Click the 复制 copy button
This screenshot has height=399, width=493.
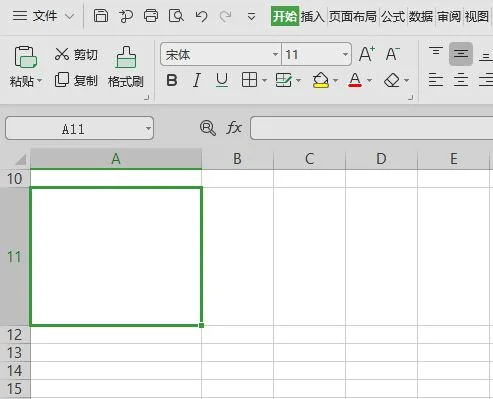[76, 80]
